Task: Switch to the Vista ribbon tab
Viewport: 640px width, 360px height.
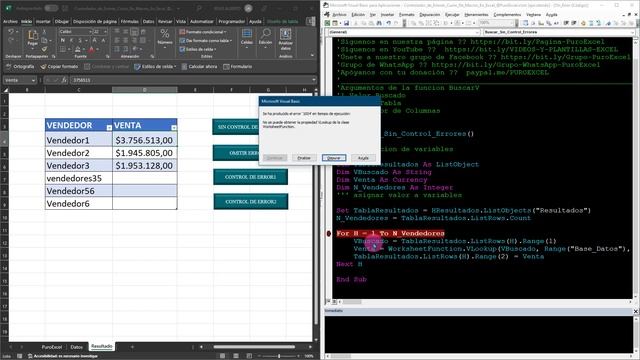Action: point(181,21)
